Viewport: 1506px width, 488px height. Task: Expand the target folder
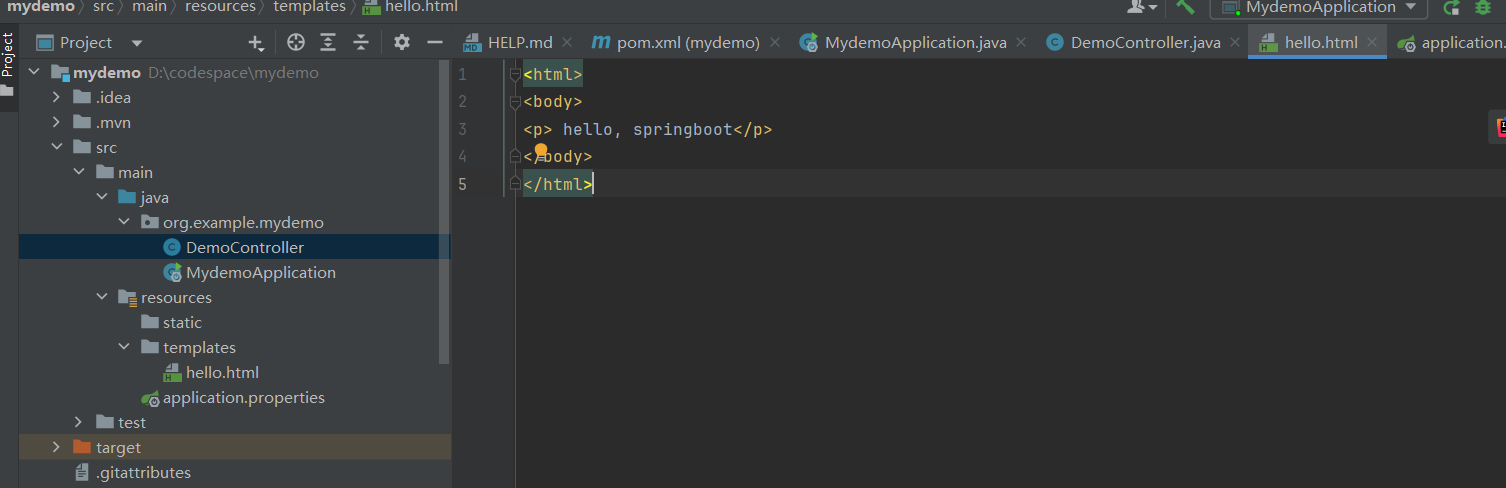click(56, 448)
